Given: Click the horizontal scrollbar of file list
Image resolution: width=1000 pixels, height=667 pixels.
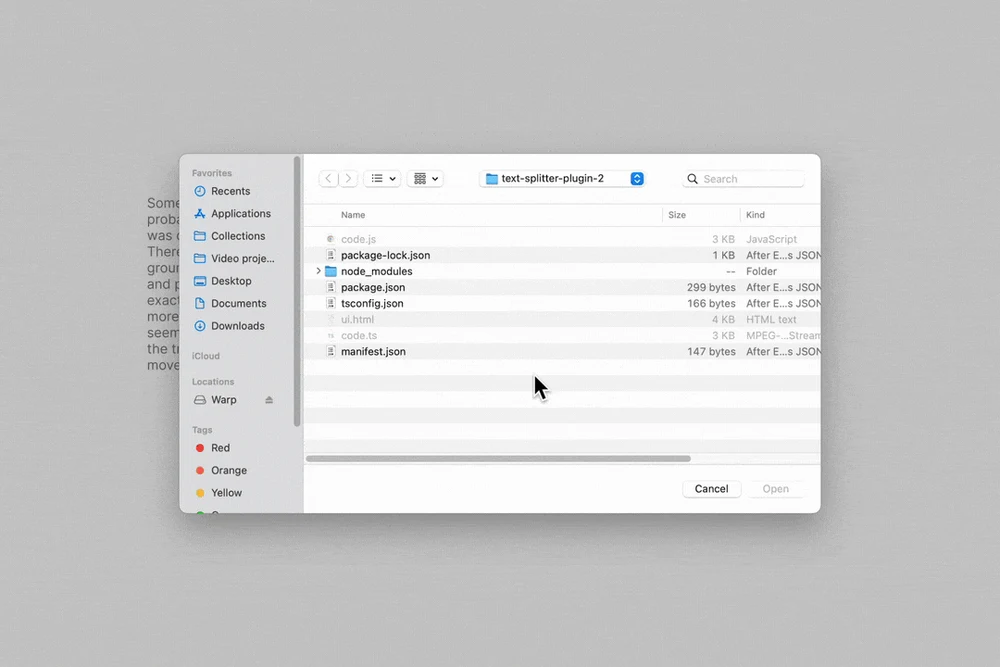Looking at the screenshot, I should [x=498, y=458].
